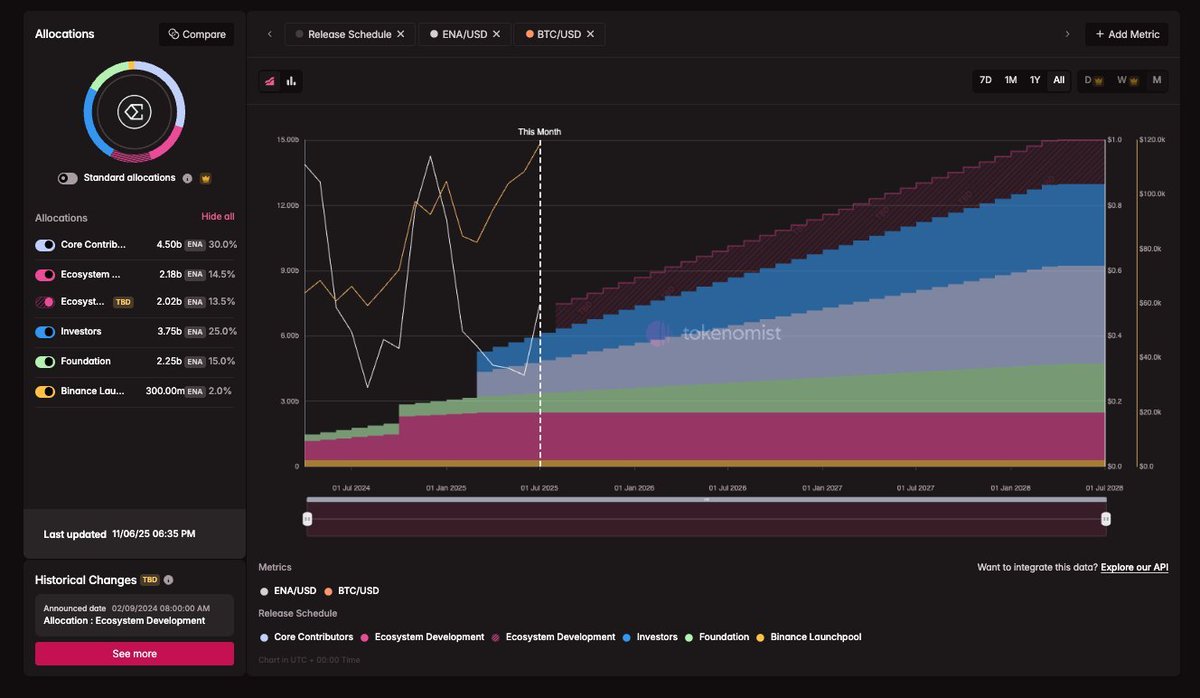Toggle pink Ecosystem 2.18b allocation visibility
The image size is (1200, 698).
pos(45,274)
